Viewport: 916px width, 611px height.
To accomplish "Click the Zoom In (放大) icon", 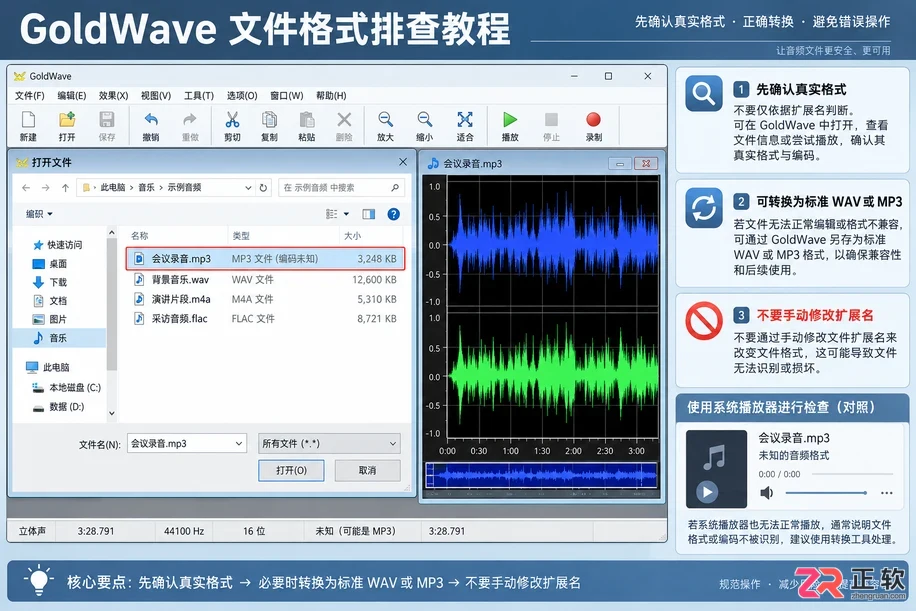I will coord(385,120).
